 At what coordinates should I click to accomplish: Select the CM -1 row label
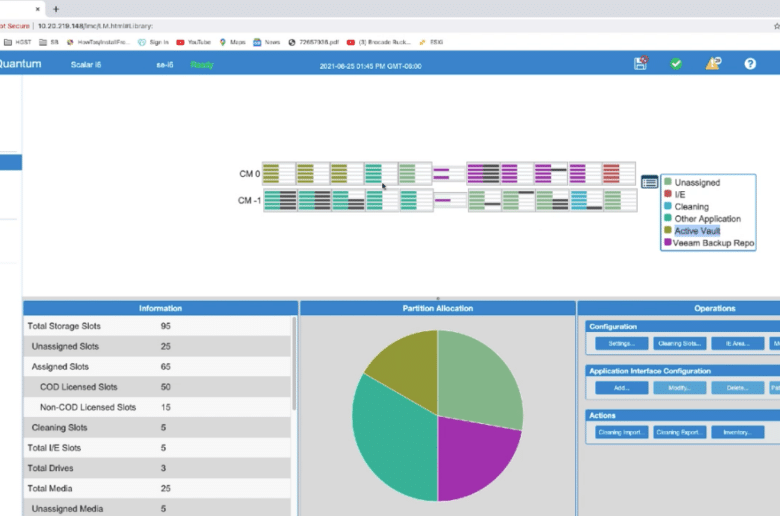pos(249,200)
